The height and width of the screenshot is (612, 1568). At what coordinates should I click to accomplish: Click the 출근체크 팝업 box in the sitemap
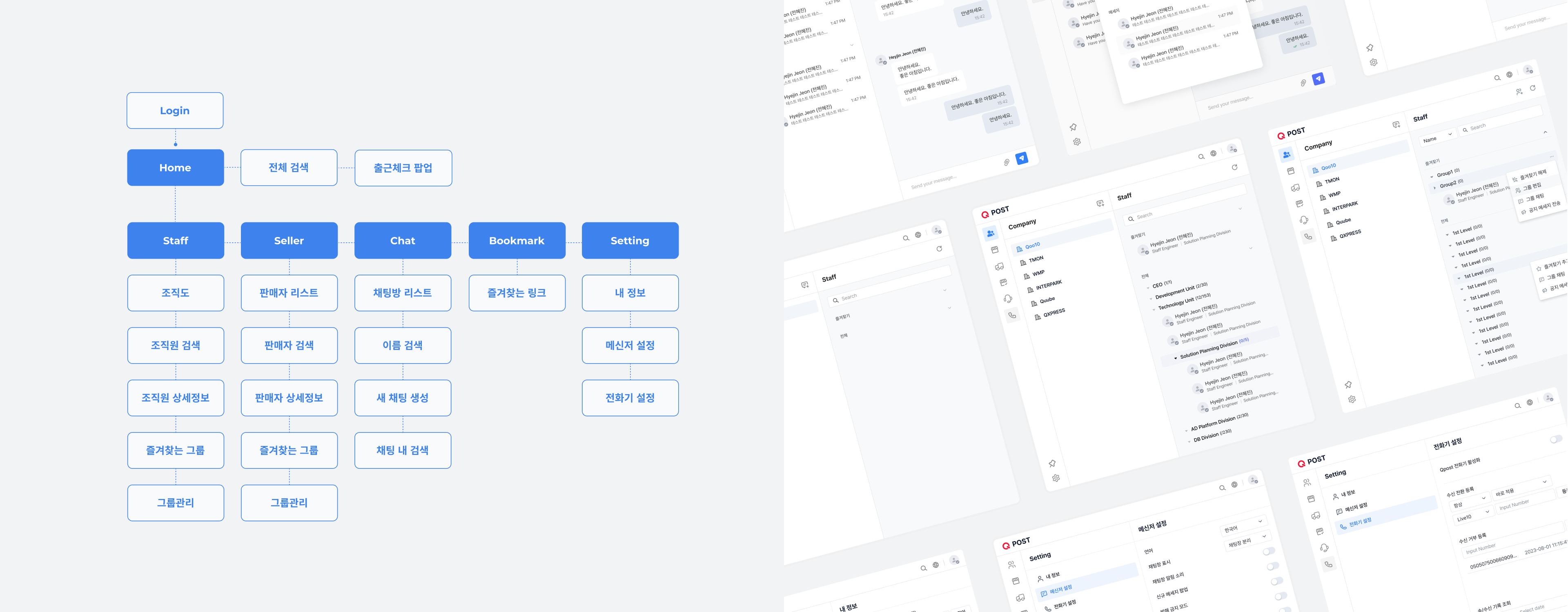tap(403, 168)
